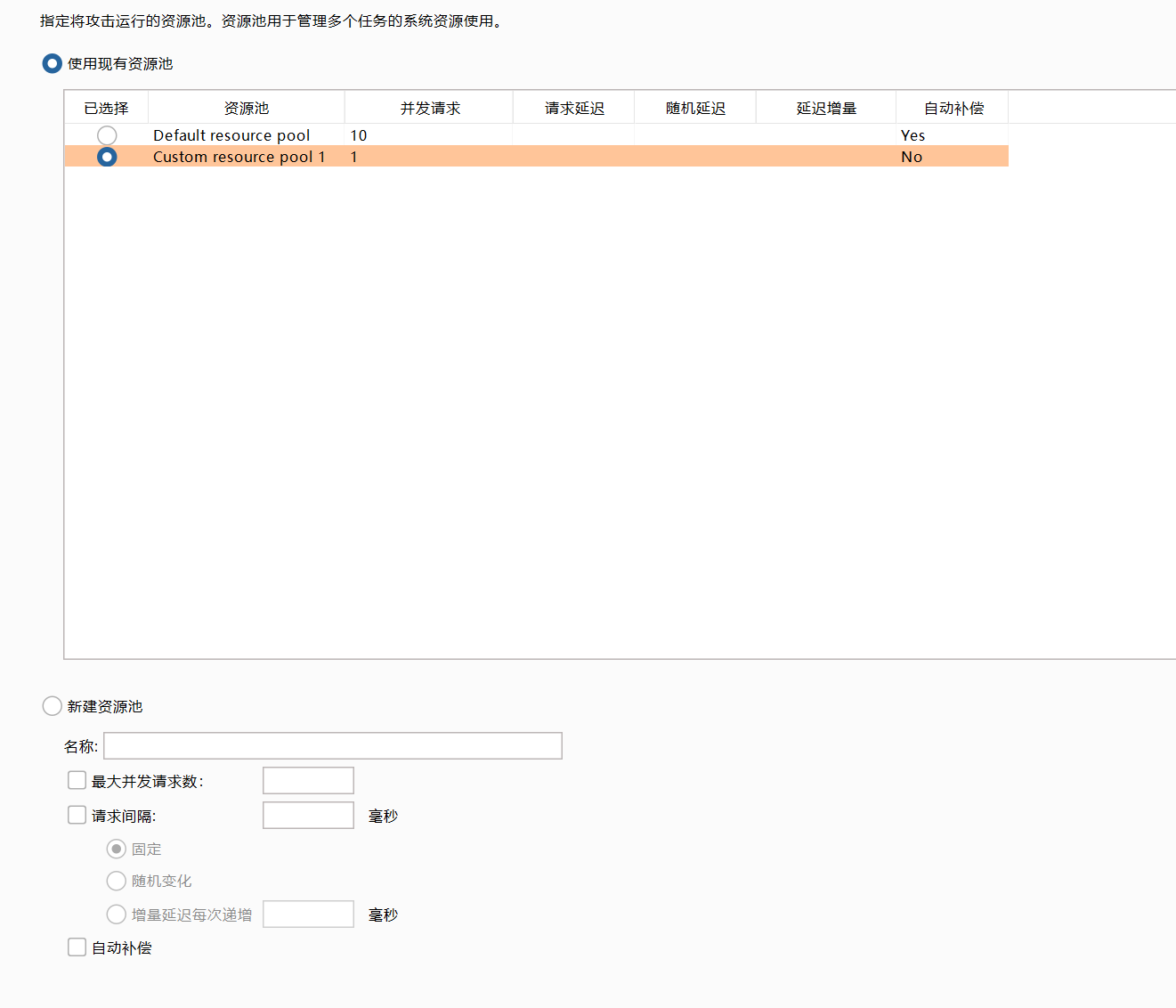Click the 请求延迟 column header
1176x1008 pixels.
(574, 108)
